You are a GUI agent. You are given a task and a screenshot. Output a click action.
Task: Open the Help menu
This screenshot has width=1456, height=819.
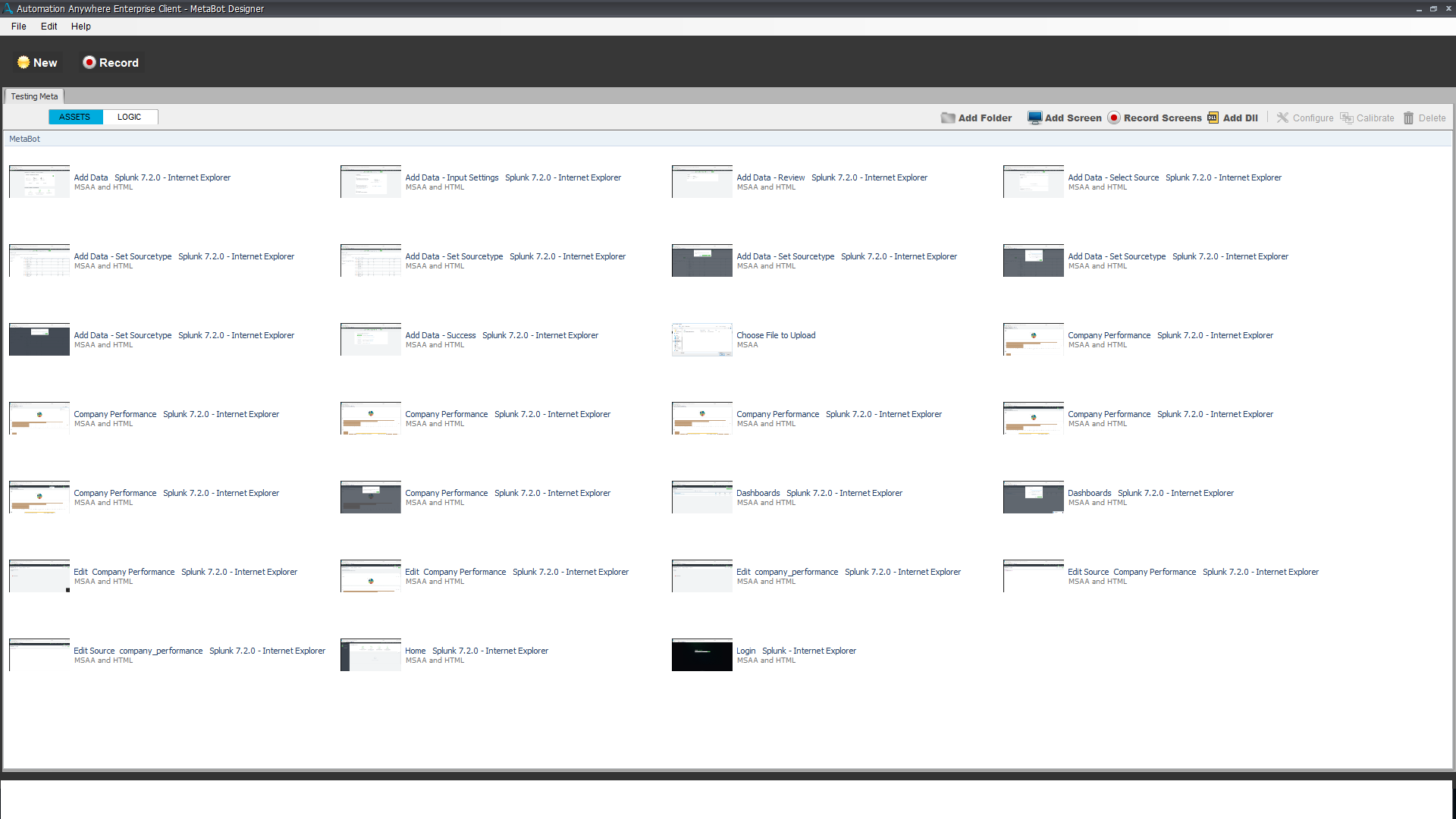tap(81, 26)
